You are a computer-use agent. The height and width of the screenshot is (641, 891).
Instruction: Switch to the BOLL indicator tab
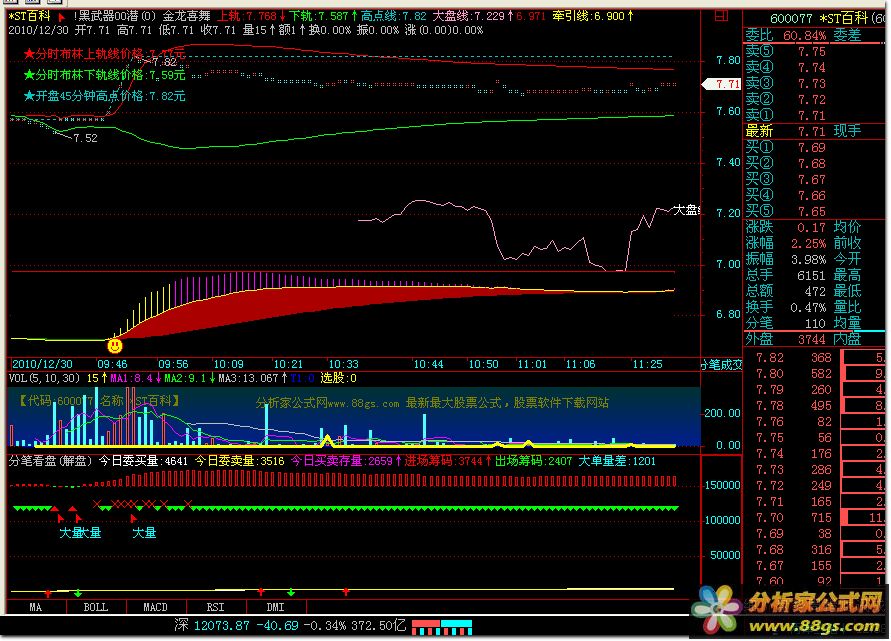95,607
